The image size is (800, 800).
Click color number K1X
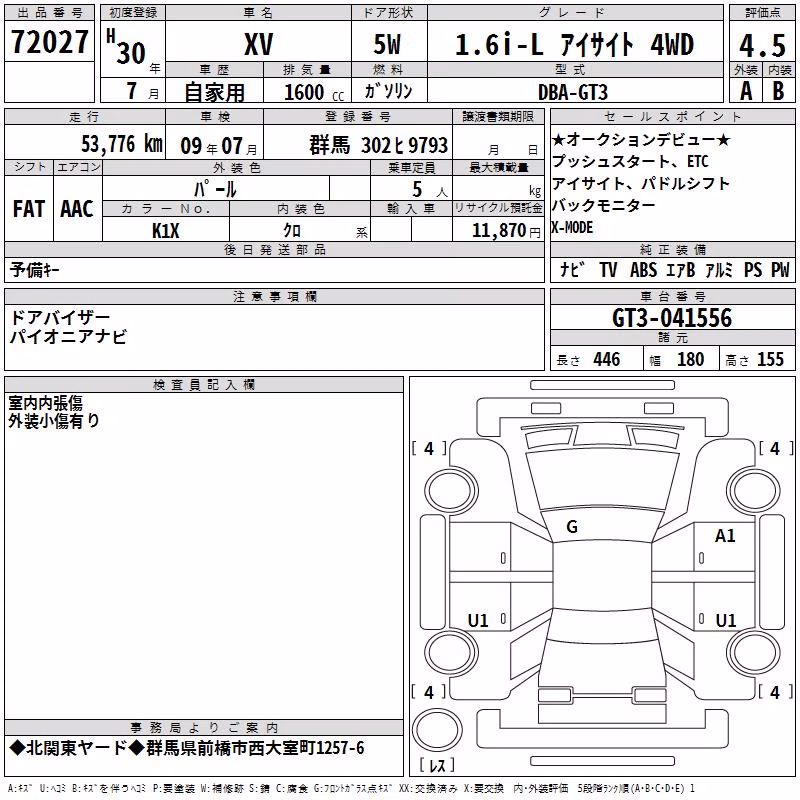(166, 231)
